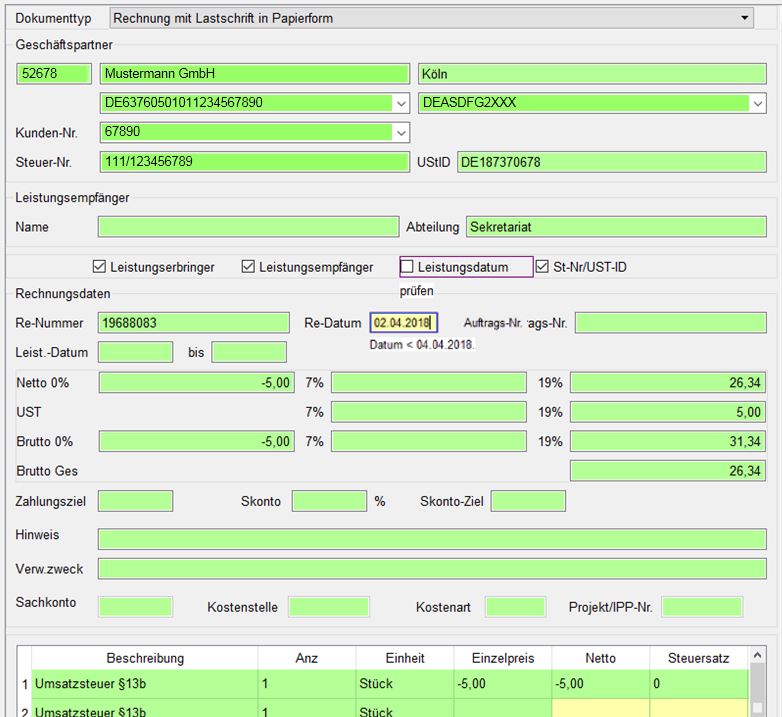Click the Kostenart field
Viewport: 782px width, 717px height.
pos(516,607)
